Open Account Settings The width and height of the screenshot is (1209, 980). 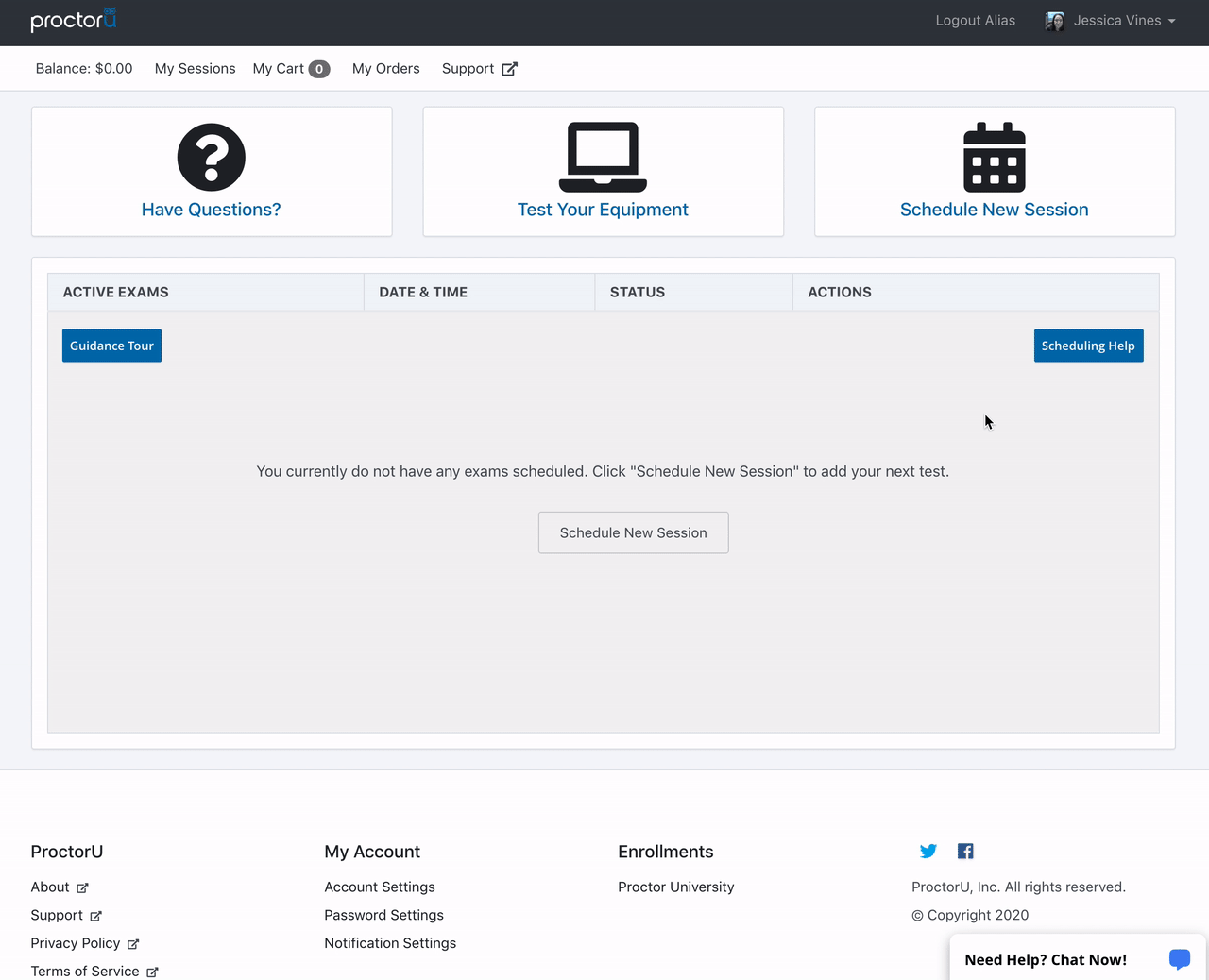tap(380, 887)
